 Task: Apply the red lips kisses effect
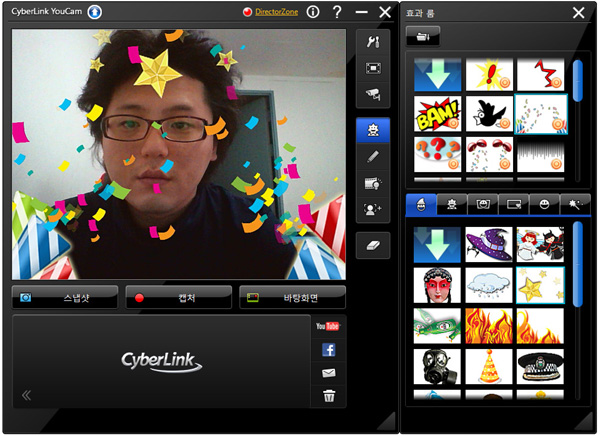point(489,155)
